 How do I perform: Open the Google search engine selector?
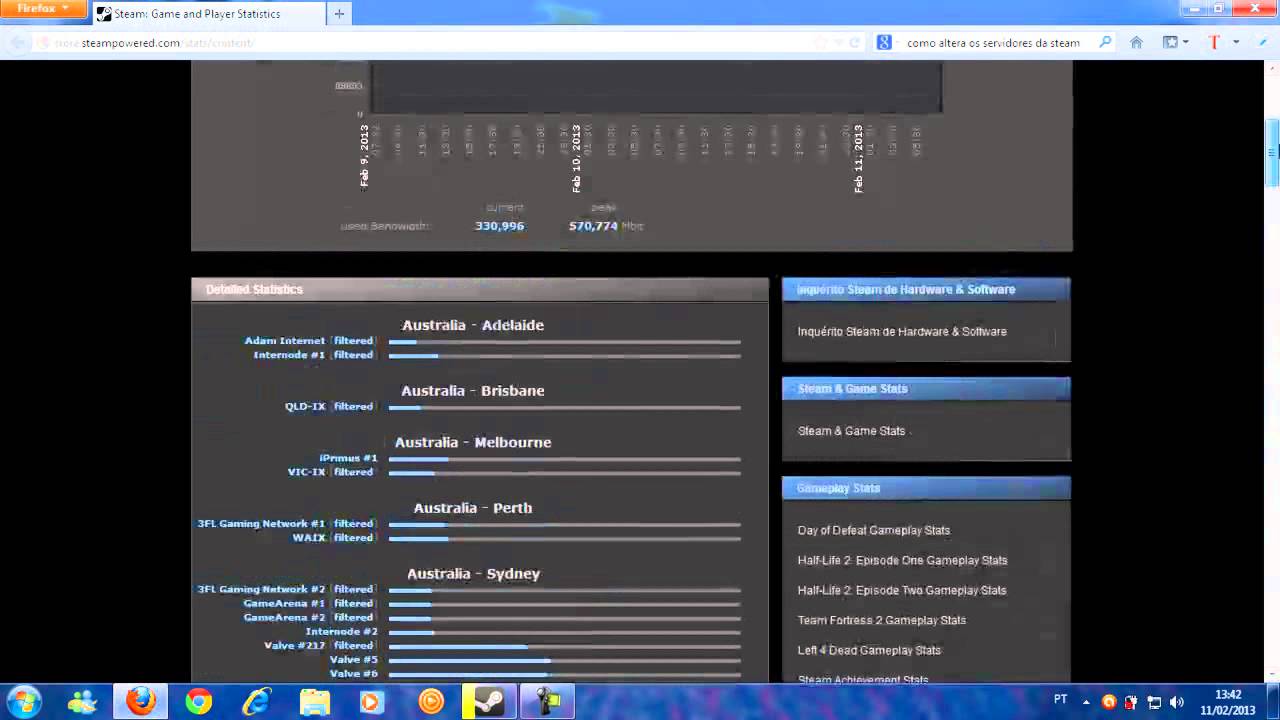click(x=887, y=42)
